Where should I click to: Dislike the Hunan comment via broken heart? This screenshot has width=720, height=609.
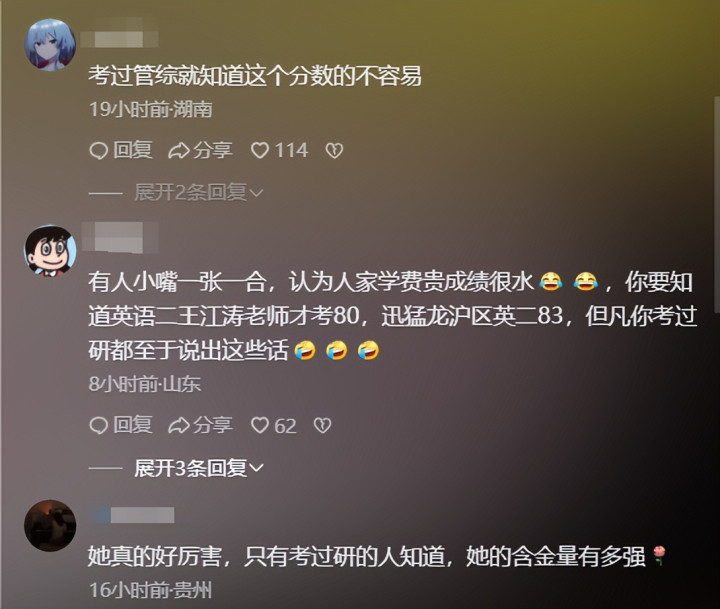coord(334,151)
